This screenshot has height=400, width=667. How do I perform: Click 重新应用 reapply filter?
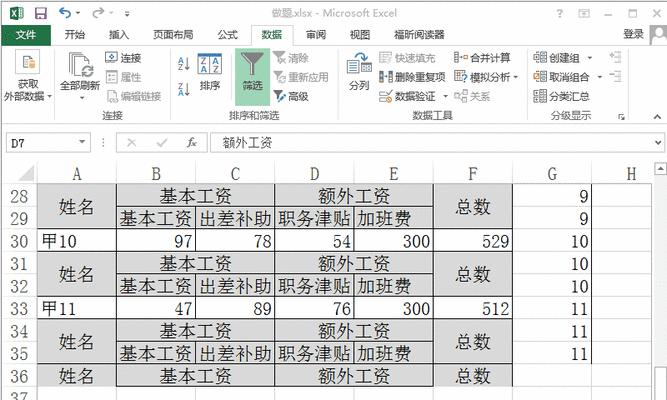click(301, 77)
